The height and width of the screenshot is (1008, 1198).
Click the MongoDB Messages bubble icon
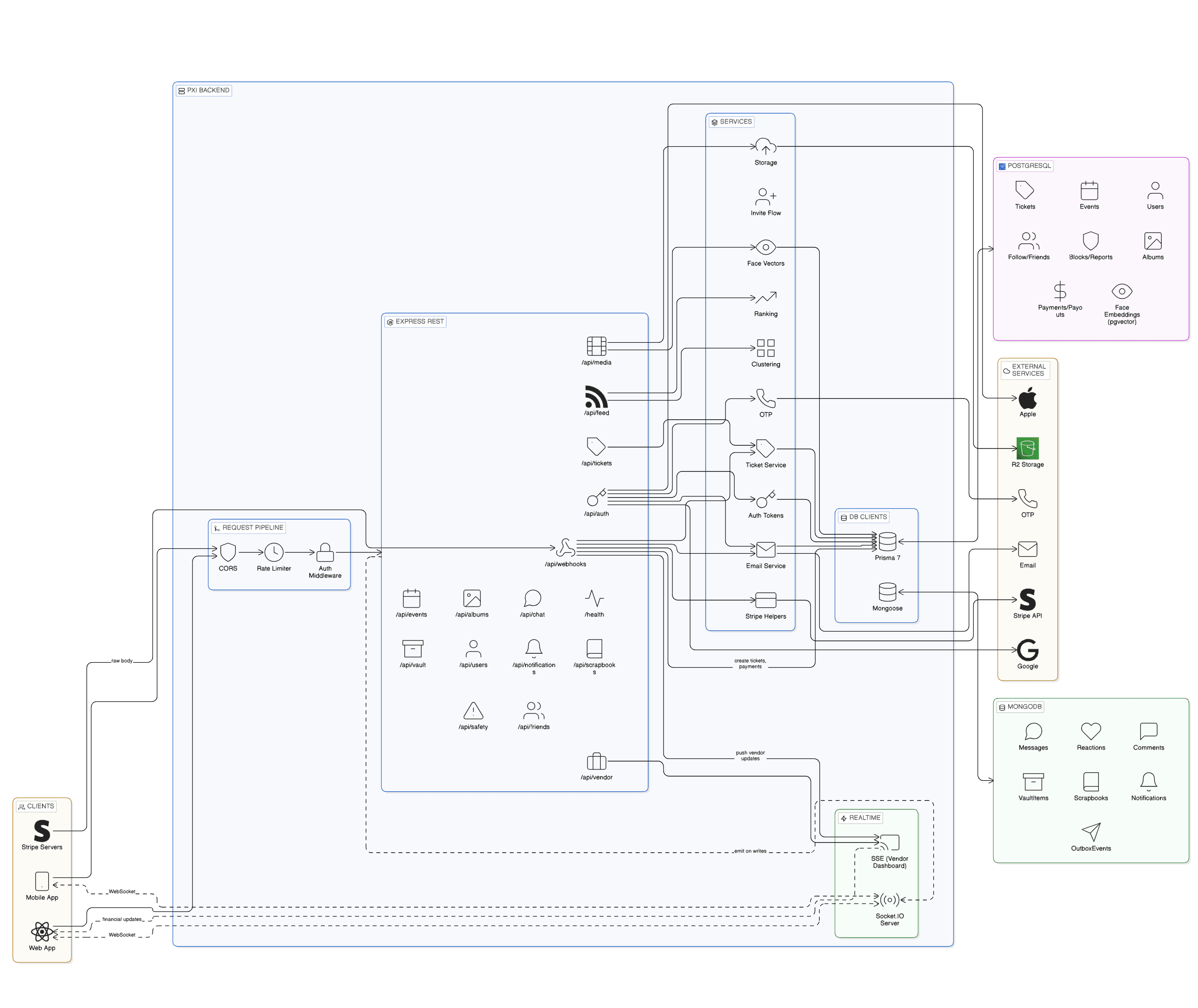coord(1033,731)
